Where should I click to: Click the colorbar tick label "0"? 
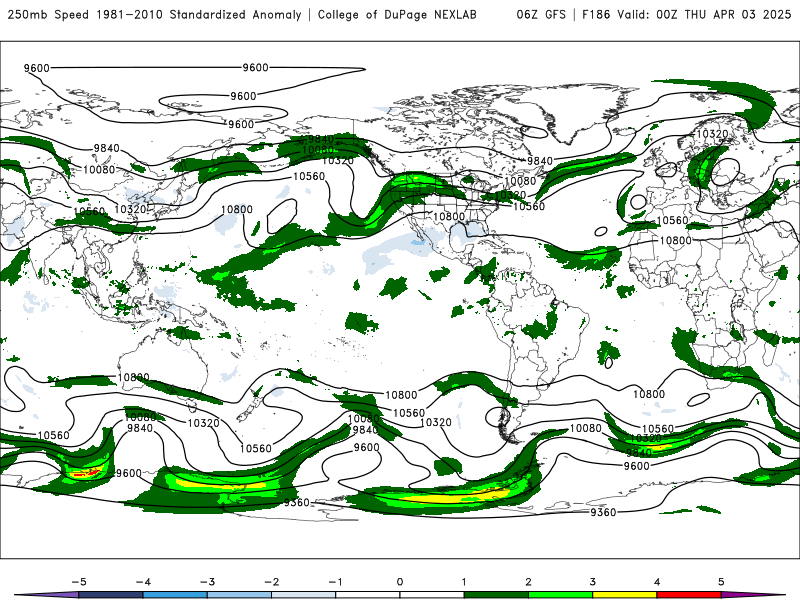click(400, 582)
